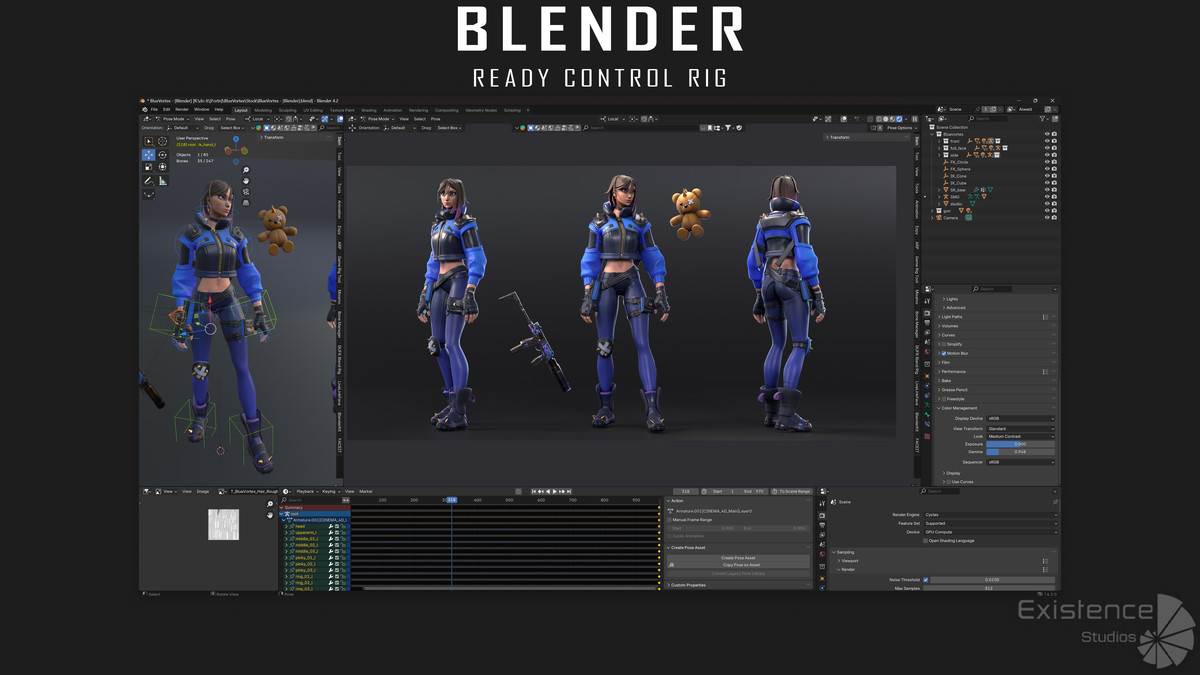
Task: Click the To Scene Range button
Action: 795,491
